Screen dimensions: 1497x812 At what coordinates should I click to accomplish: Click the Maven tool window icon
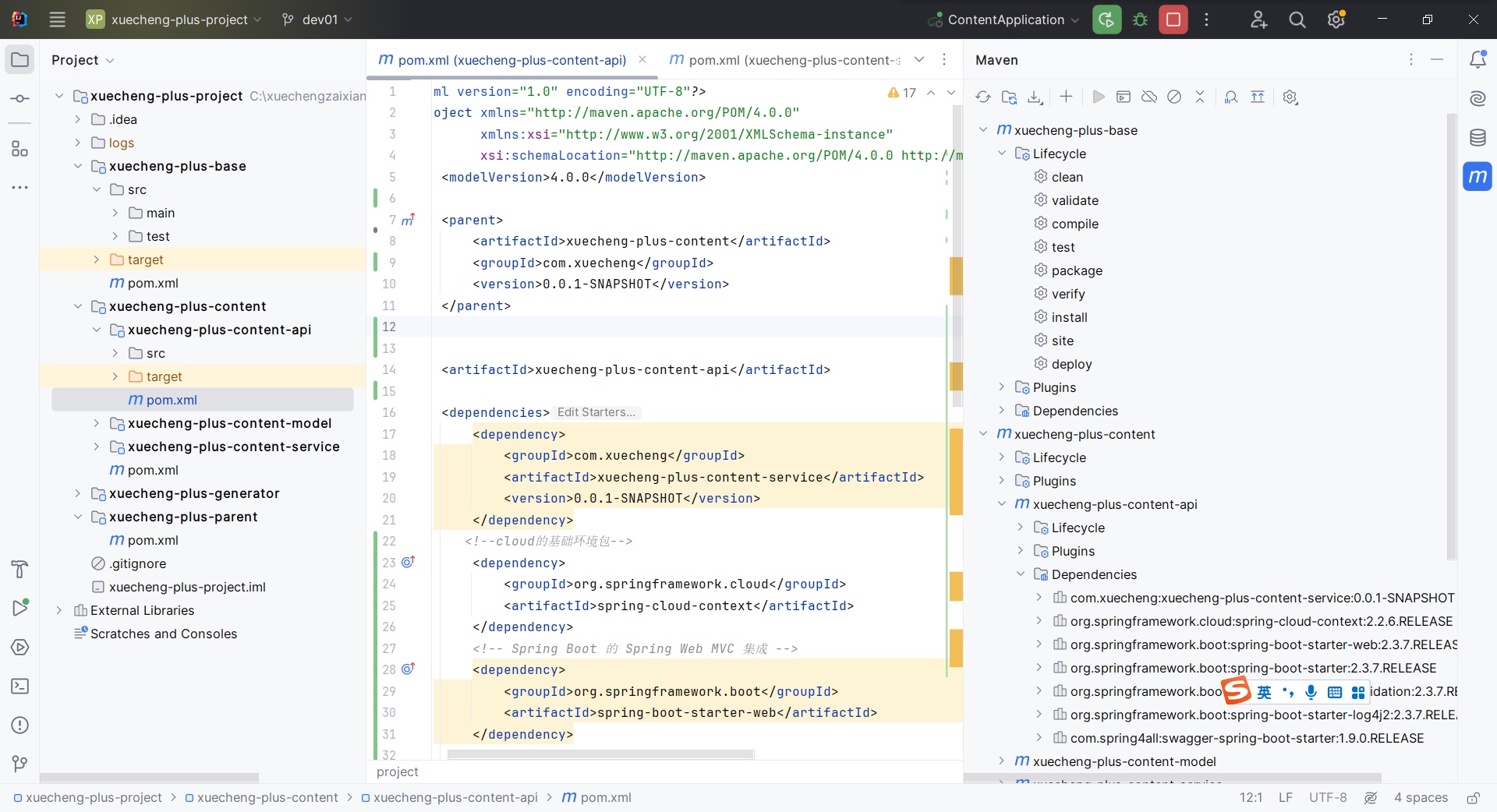1478,177
